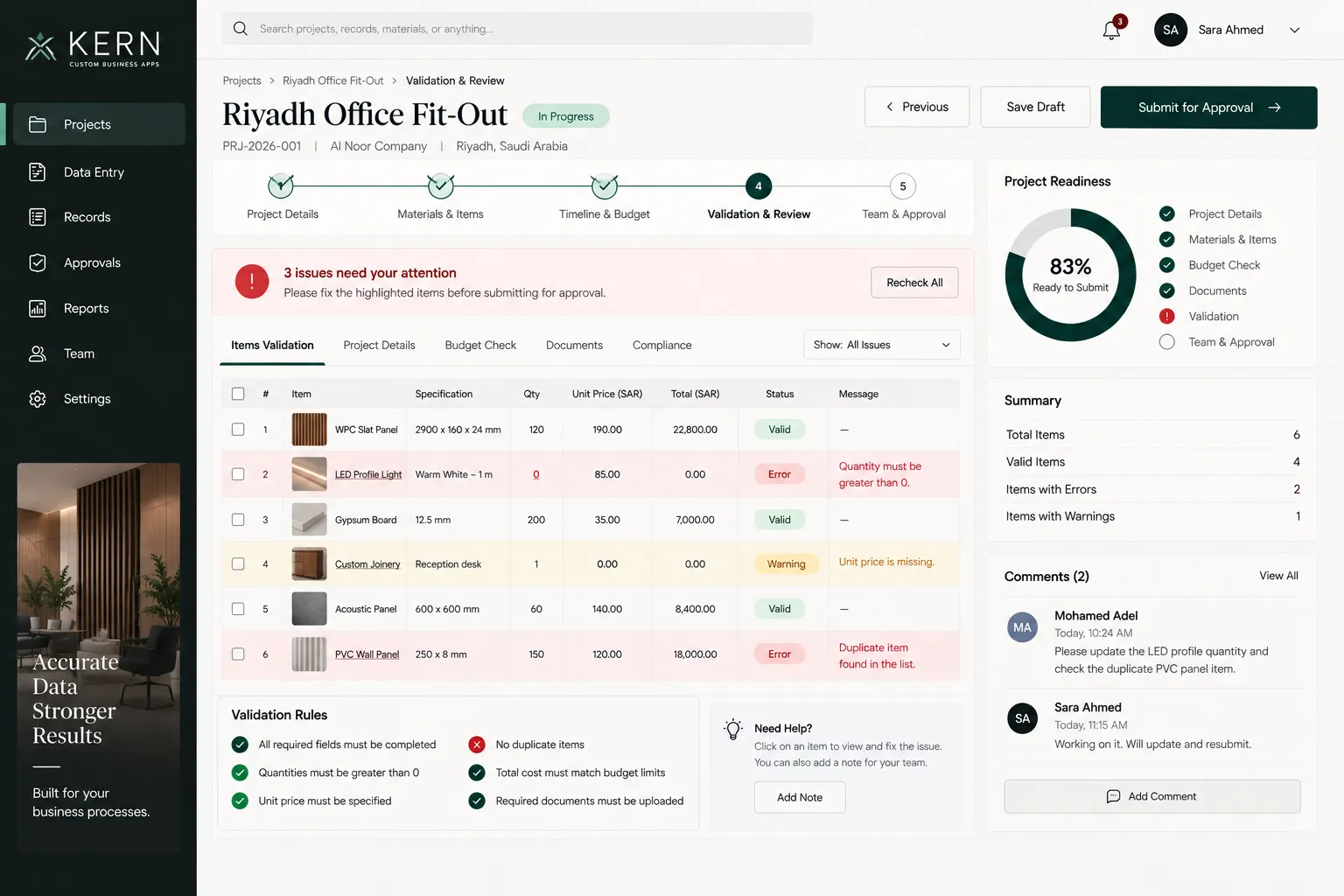This screenshot has height=896, width=1344.
Task: Click the Budget Check readiness check icon
Action: point(1166,265)
